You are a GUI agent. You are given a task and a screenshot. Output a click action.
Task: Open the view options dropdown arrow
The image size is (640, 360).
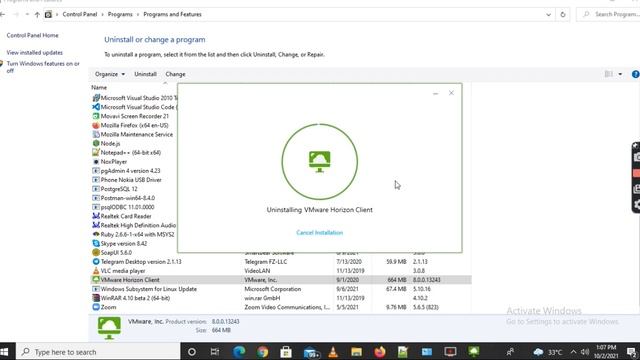point(620,74)
